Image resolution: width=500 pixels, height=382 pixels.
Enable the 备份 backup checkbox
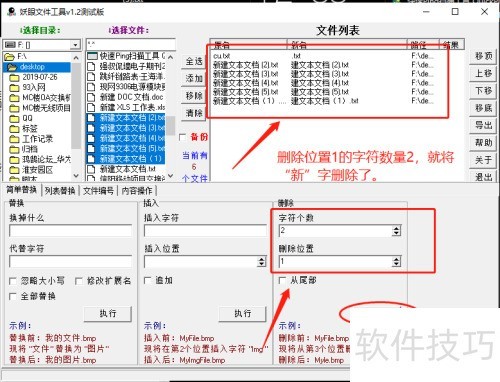tap(183, 137)
